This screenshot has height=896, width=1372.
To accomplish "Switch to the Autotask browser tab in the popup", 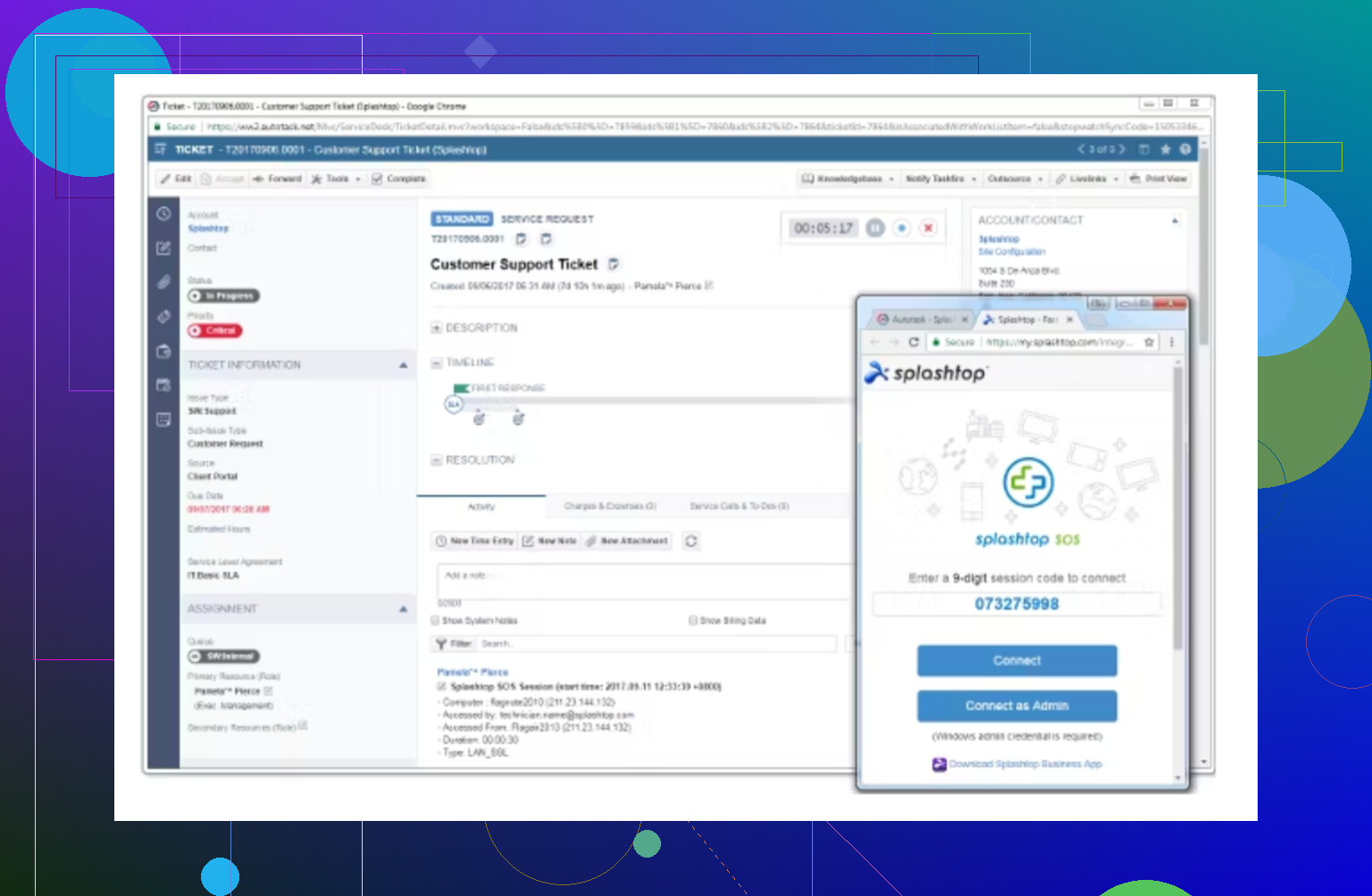I will pos(922,319).
